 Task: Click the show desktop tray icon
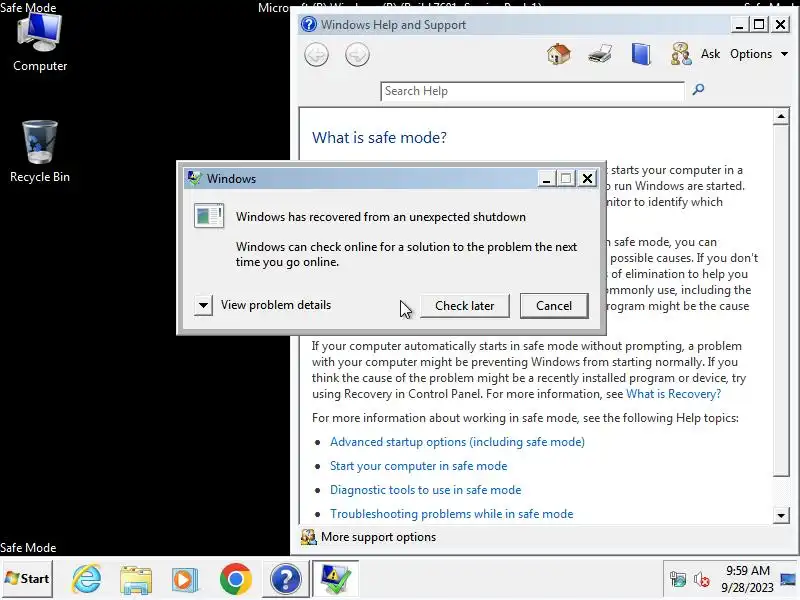pyautogui.click(x=788, y=579)
